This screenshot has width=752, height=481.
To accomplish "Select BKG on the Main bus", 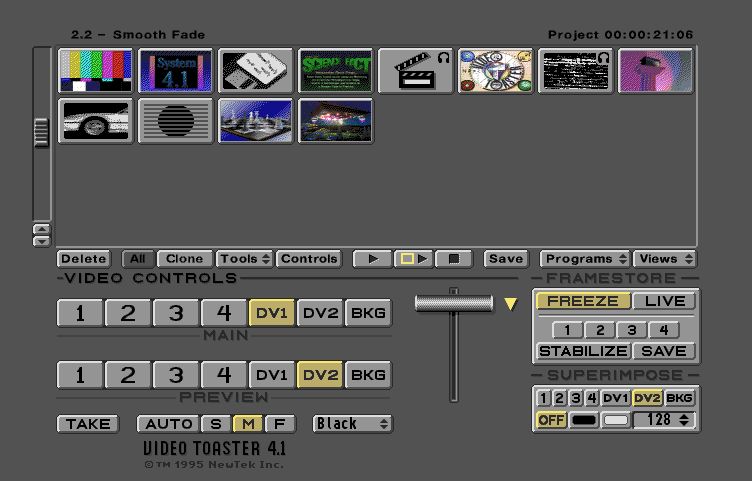I will pos(368,313).
